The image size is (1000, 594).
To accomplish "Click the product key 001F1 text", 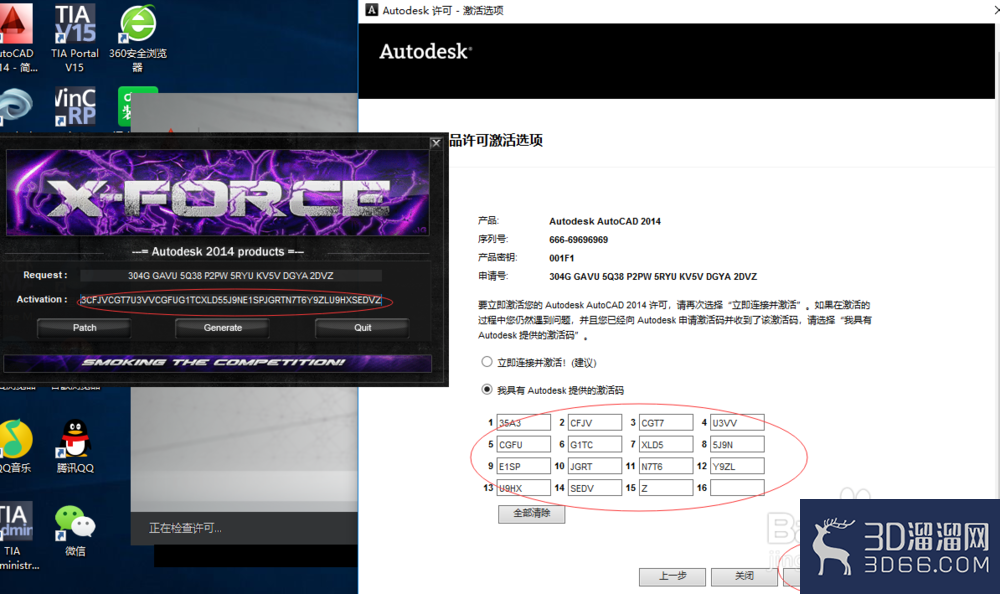I will 561,258.
